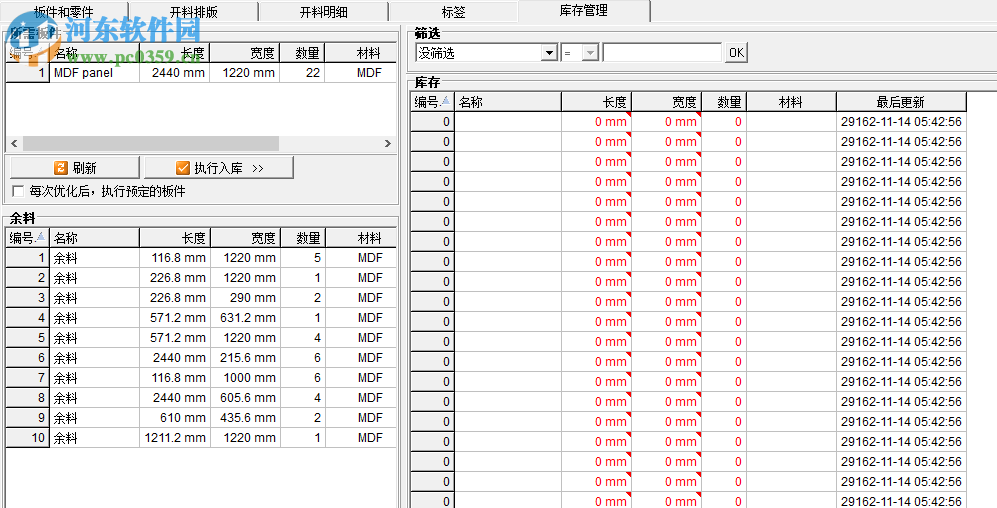Click the 材料 header in 库存 table
997x508 pixels.
pyautogui.click(x=792, y=102)
